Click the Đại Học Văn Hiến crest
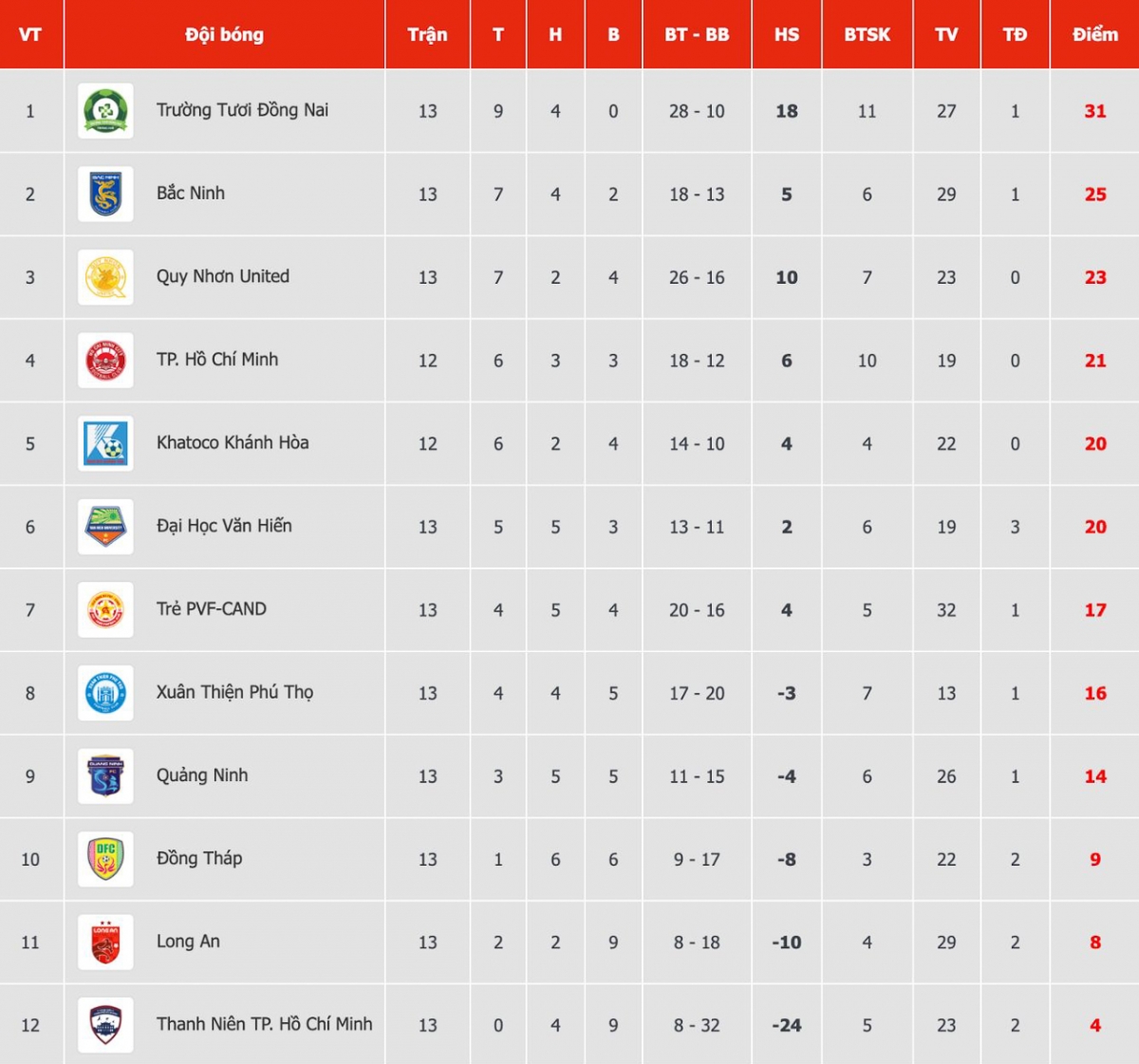This screenshot has height=1064, width=1139. (x=105, y=527)
